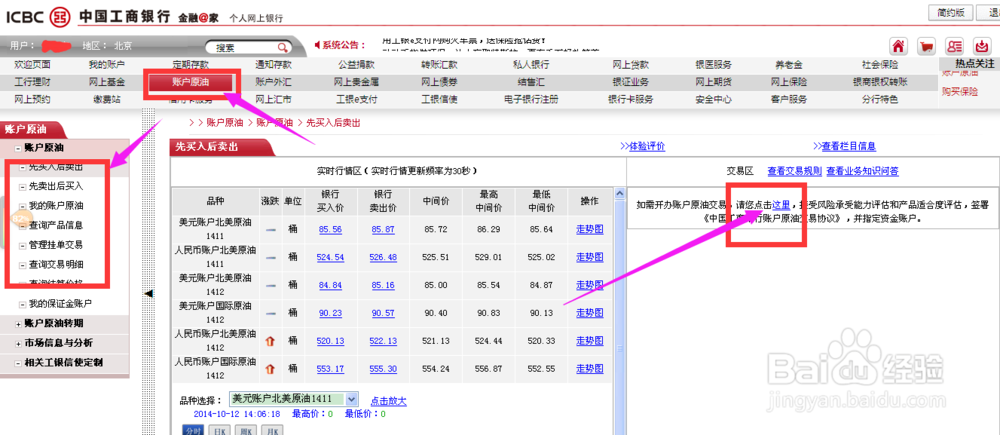Open 走势图 for 美元账户北美原油 1411
The width and height of the screenshot is (1000, 435).
coord(589,229)
